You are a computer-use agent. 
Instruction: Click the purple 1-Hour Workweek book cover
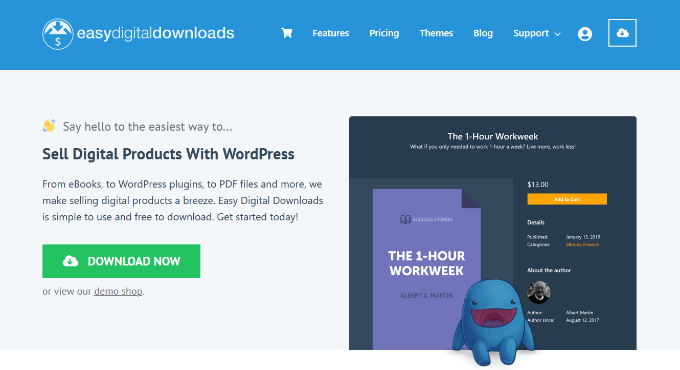pyautogui.click(x=427, y=269)
